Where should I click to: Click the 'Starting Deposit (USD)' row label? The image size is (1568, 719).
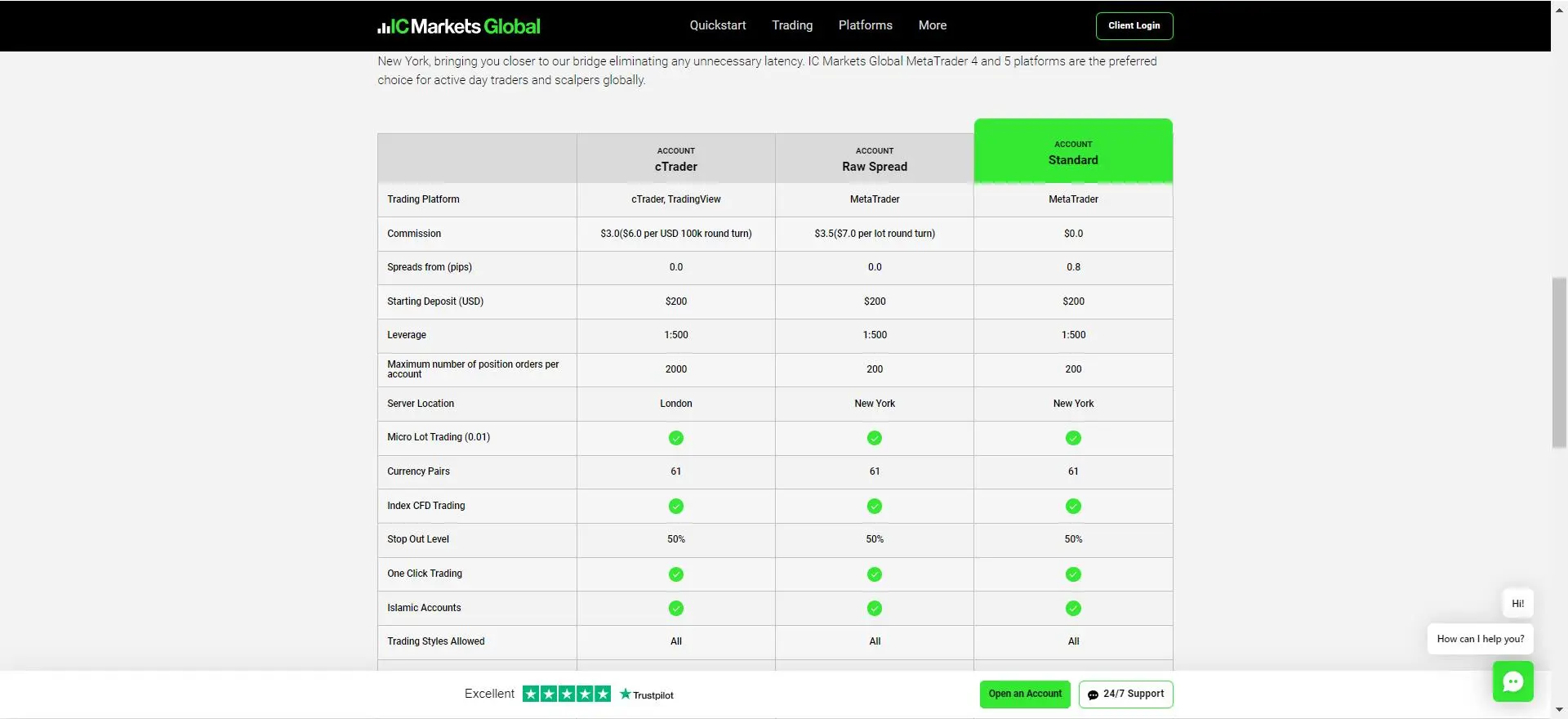pyautogui.click(x=435, y=301)
